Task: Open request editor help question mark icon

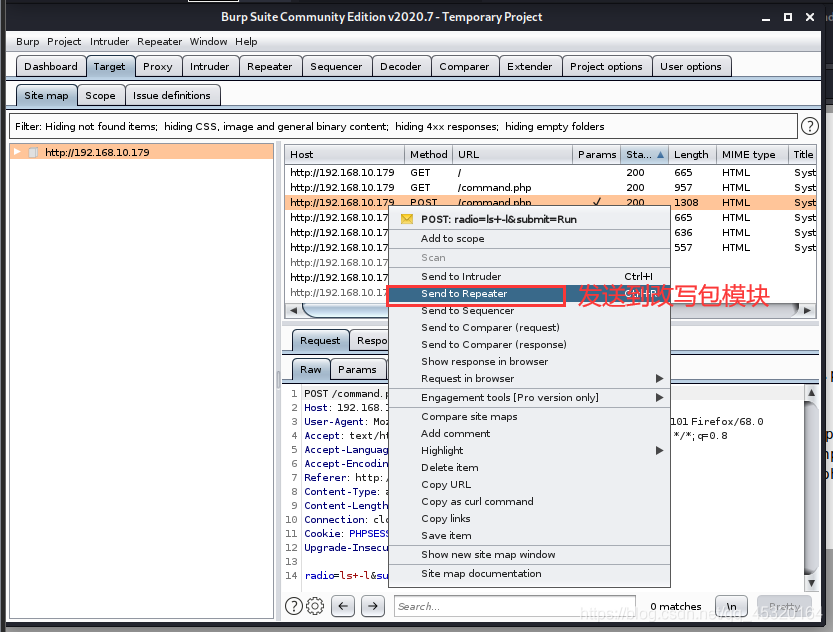Action: [x=294, y=606]
